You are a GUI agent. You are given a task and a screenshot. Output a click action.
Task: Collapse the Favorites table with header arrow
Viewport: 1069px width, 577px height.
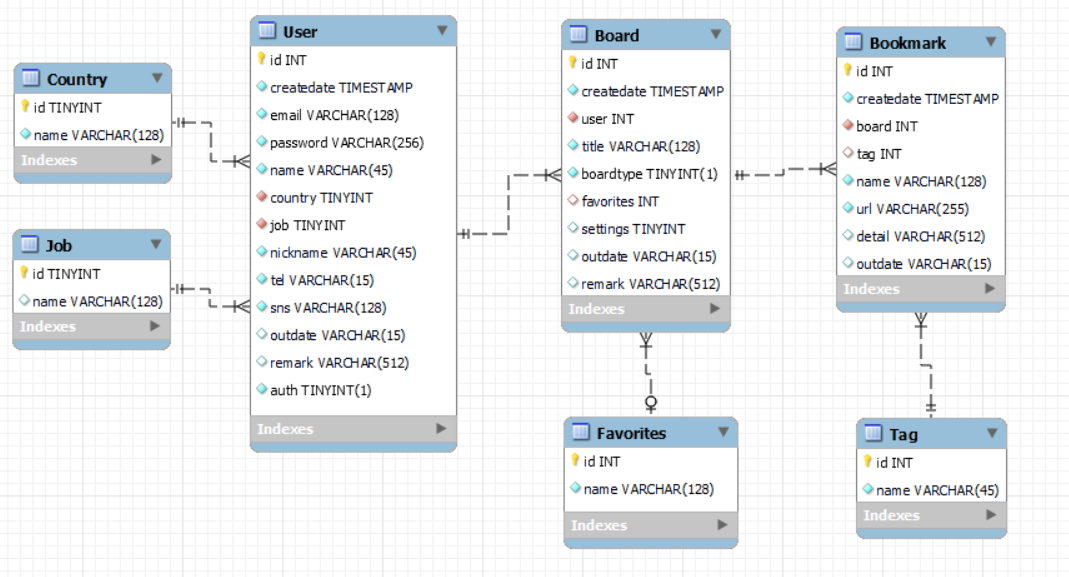click(723, 432)
